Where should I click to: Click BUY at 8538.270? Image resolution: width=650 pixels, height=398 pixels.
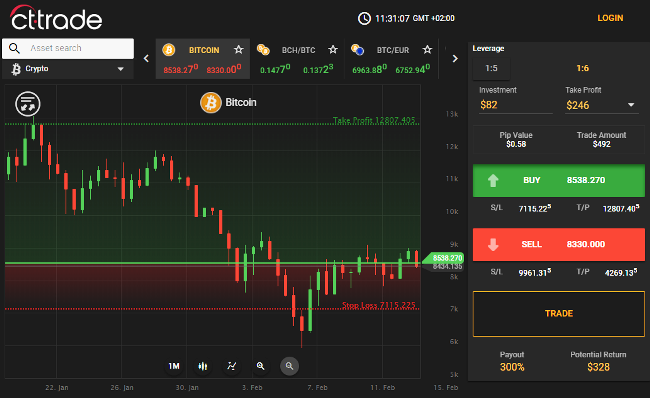559,180
